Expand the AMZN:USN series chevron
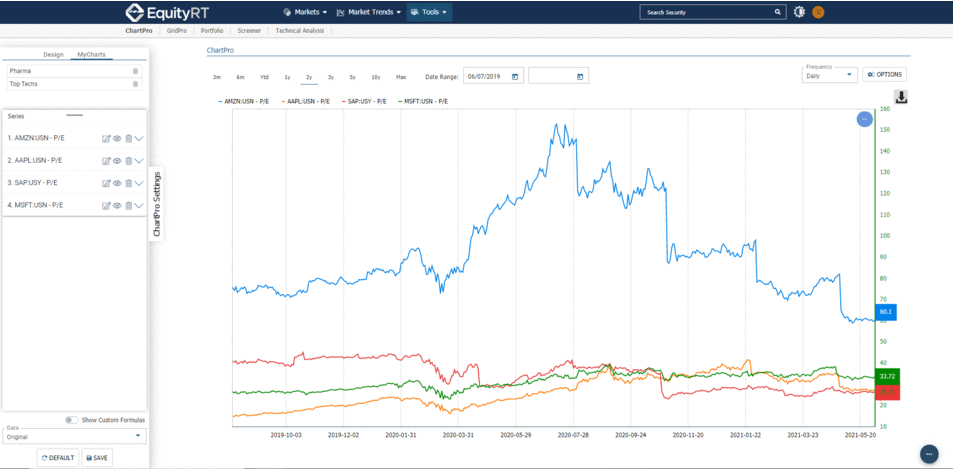The image size is (953, 470). pos(139,139)
